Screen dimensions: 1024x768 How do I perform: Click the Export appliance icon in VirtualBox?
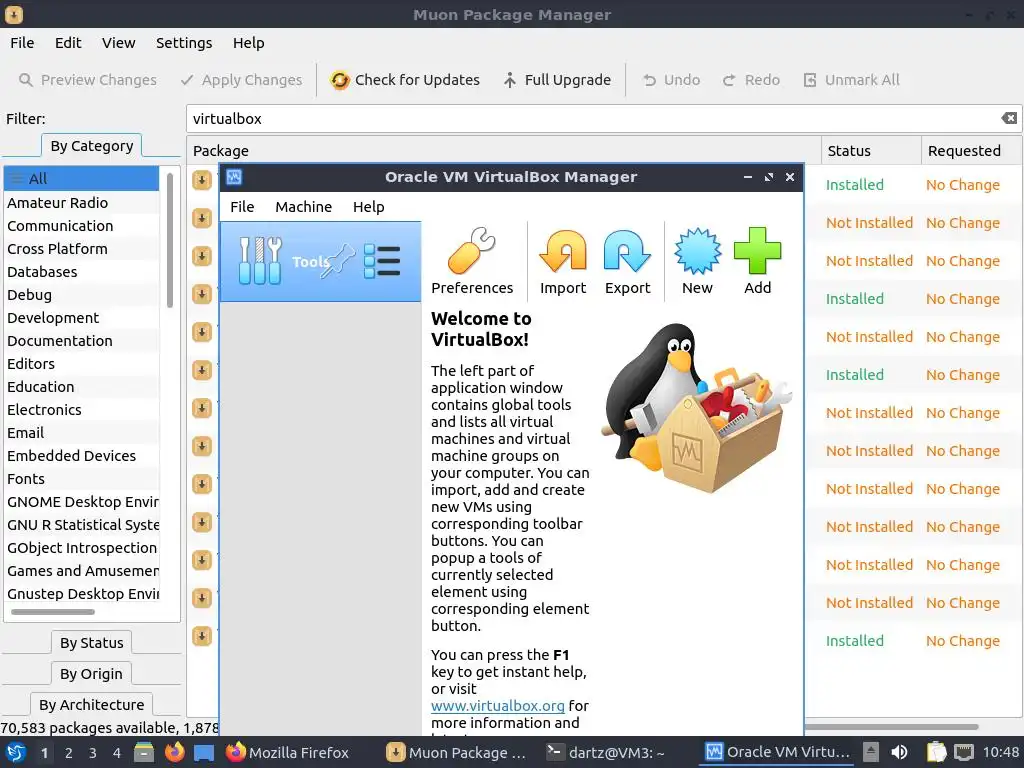coord(627,251)
